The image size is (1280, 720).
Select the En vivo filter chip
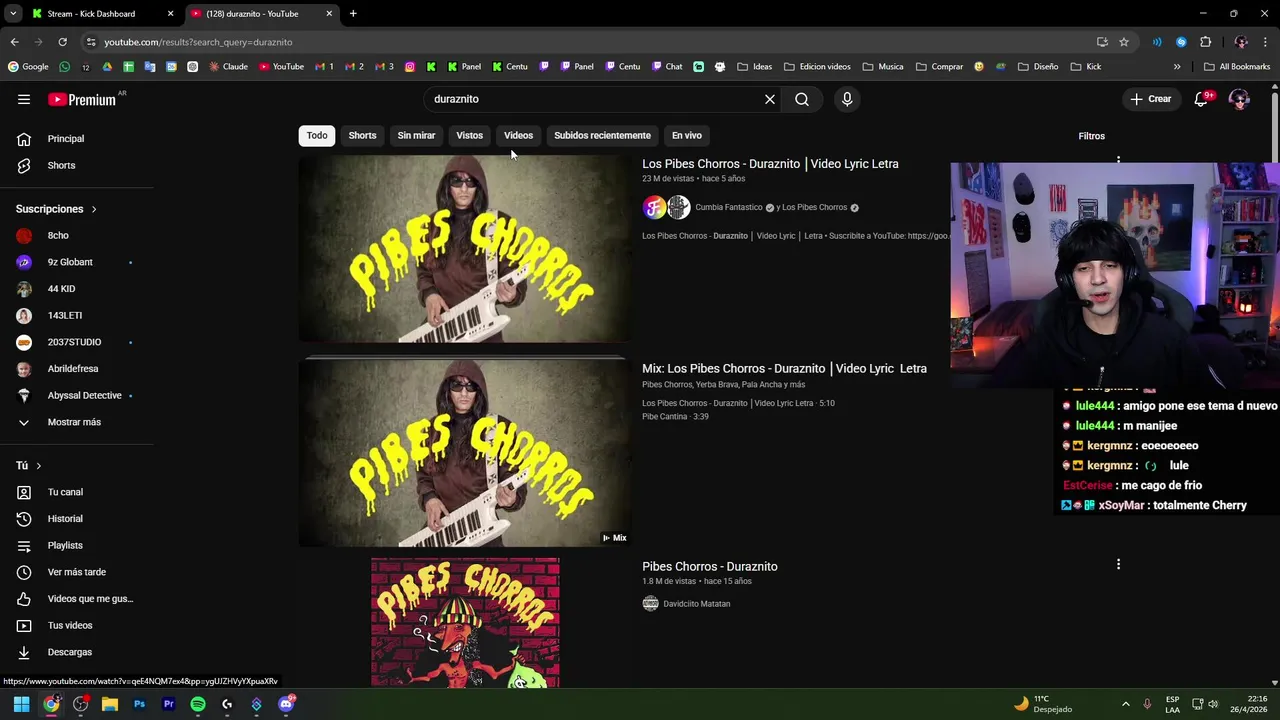686,135
